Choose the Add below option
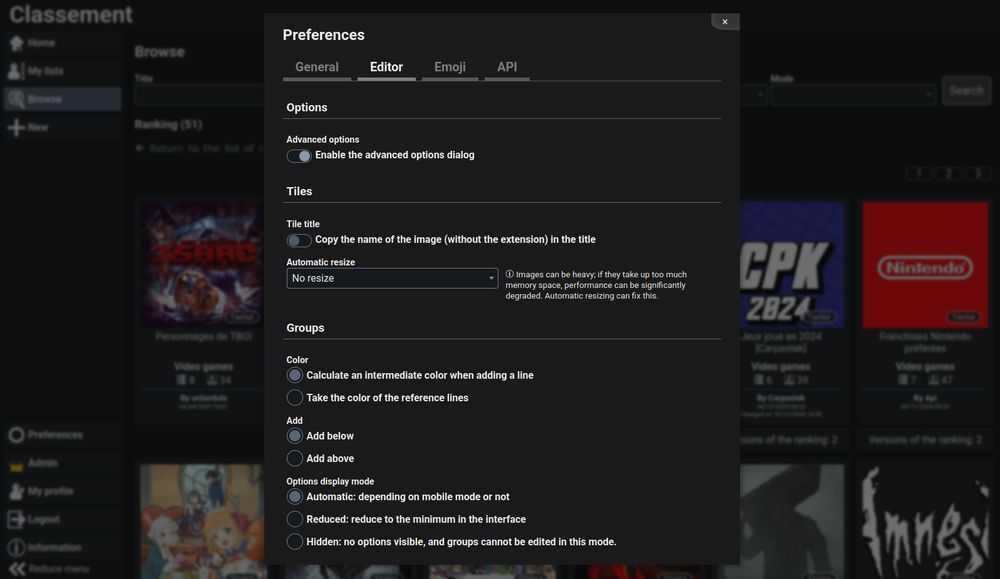The width and height of the screenshot is (1000, 579). pyautogui.click(x=295, y=436)
